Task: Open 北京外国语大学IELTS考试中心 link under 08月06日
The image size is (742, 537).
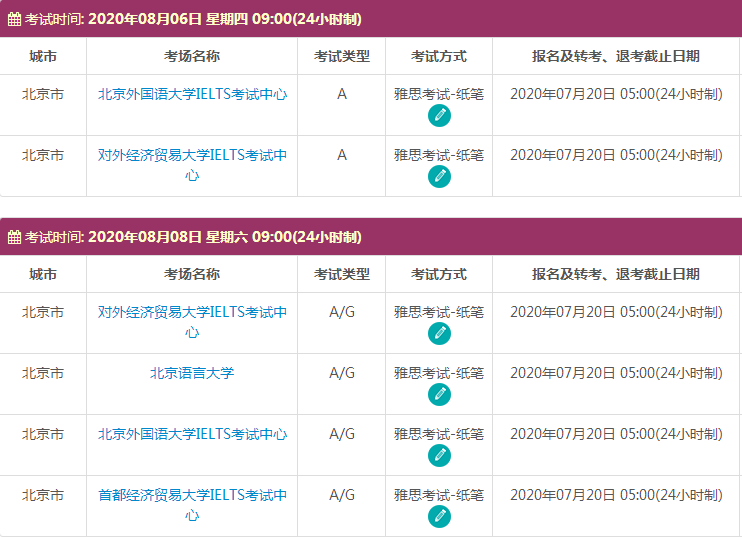Action: click(x=192, y=94)
